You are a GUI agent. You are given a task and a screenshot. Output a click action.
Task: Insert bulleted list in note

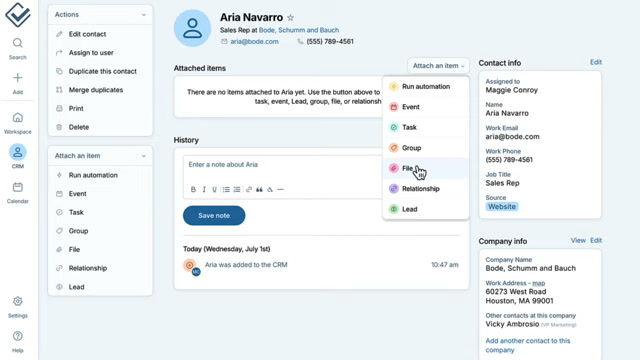point(226,189)
